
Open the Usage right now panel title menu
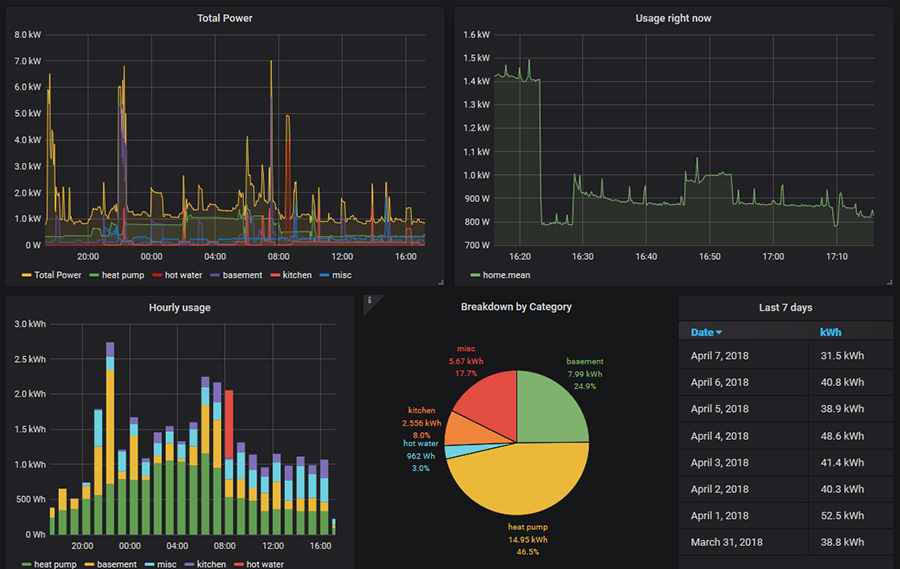673,18
